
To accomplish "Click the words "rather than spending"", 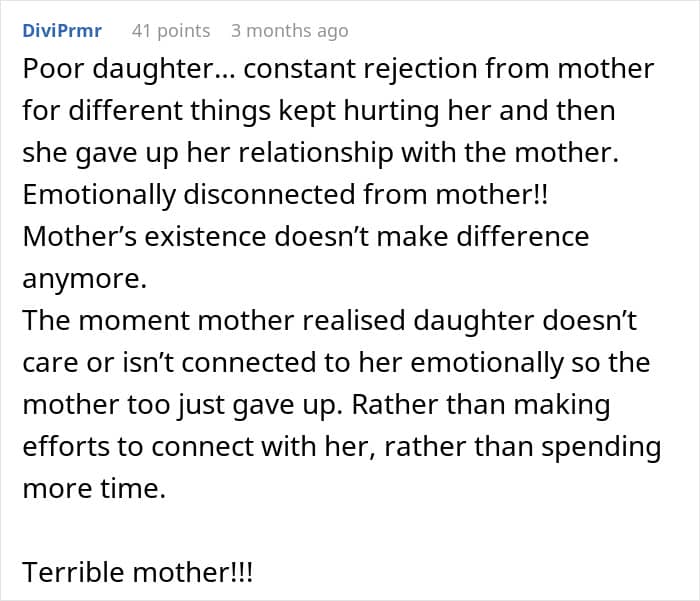I will (552, 446).
